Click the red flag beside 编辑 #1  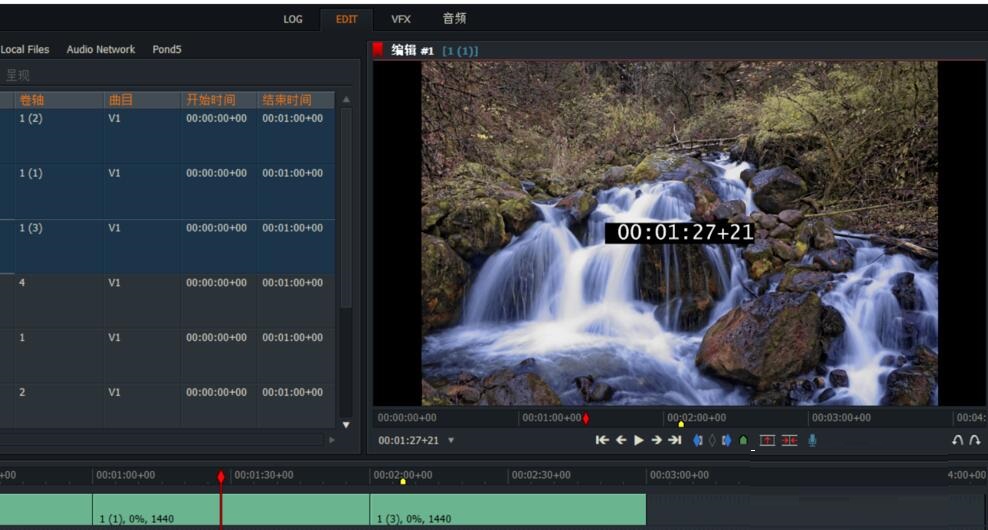point(378,50)
